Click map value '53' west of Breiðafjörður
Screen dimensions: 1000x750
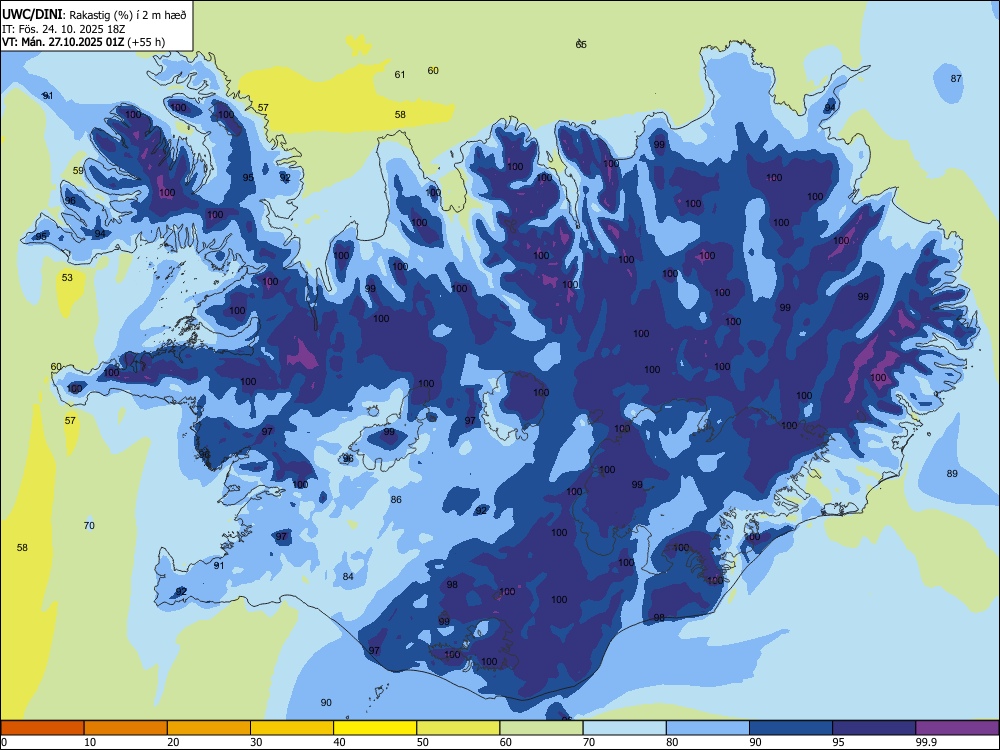click(67, 277)
